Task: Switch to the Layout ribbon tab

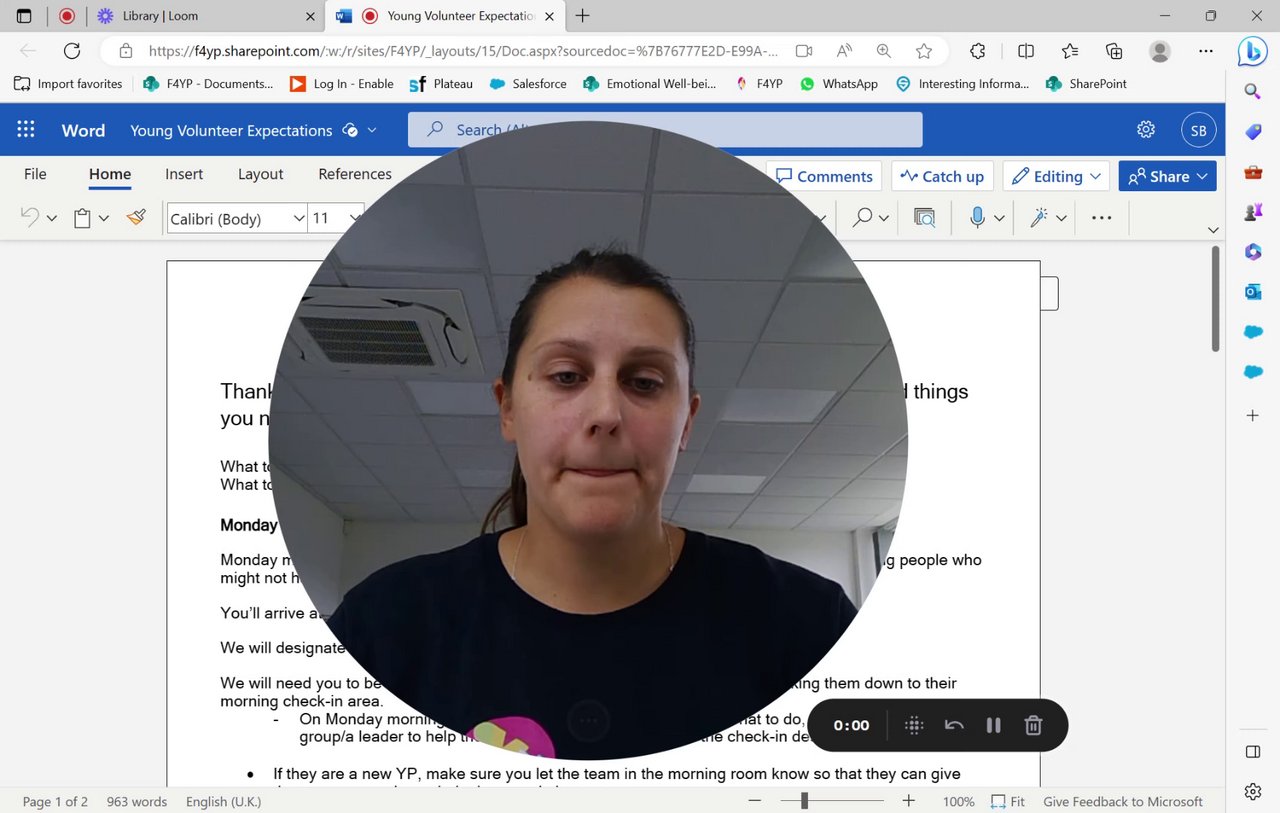Action: pos(261,174)
